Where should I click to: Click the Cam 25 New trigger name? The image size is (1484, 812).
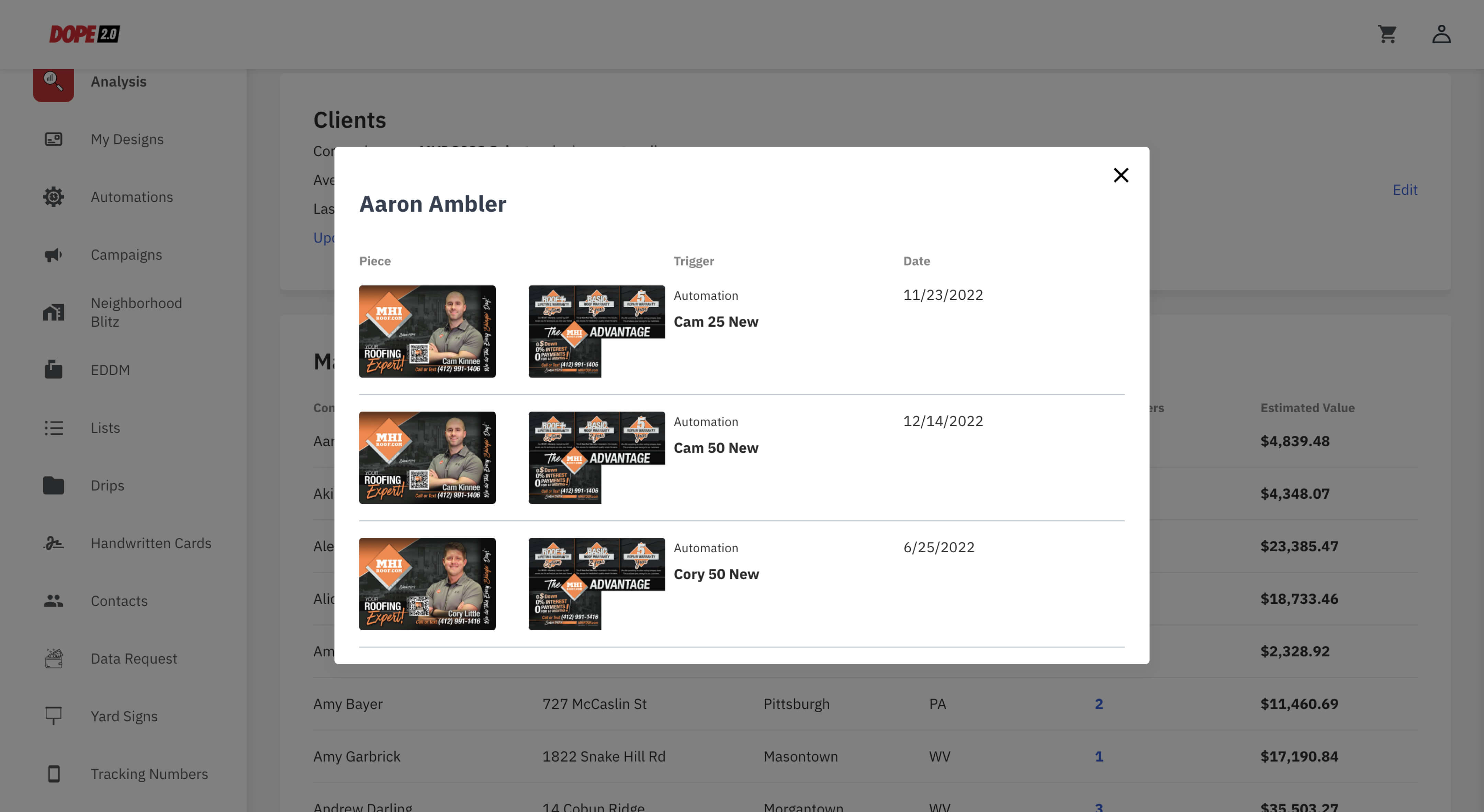(716, 322)
